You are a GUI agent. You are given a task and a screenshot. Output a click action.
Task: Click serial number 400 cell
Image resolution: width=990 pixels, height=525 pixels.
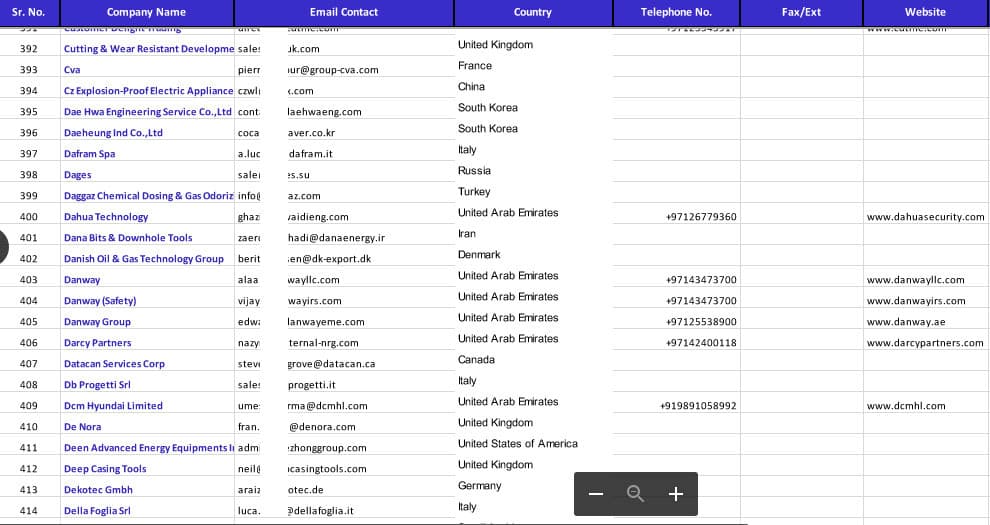[x=29, y=217]
